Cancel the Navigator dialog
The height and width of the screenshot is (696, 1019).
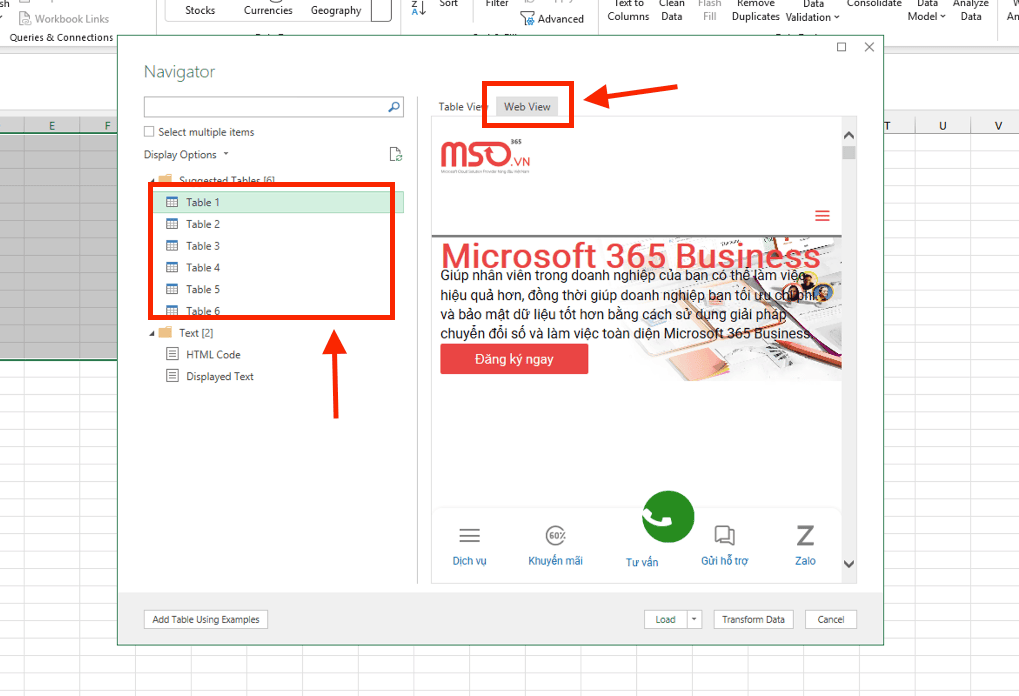pos(831,619)
